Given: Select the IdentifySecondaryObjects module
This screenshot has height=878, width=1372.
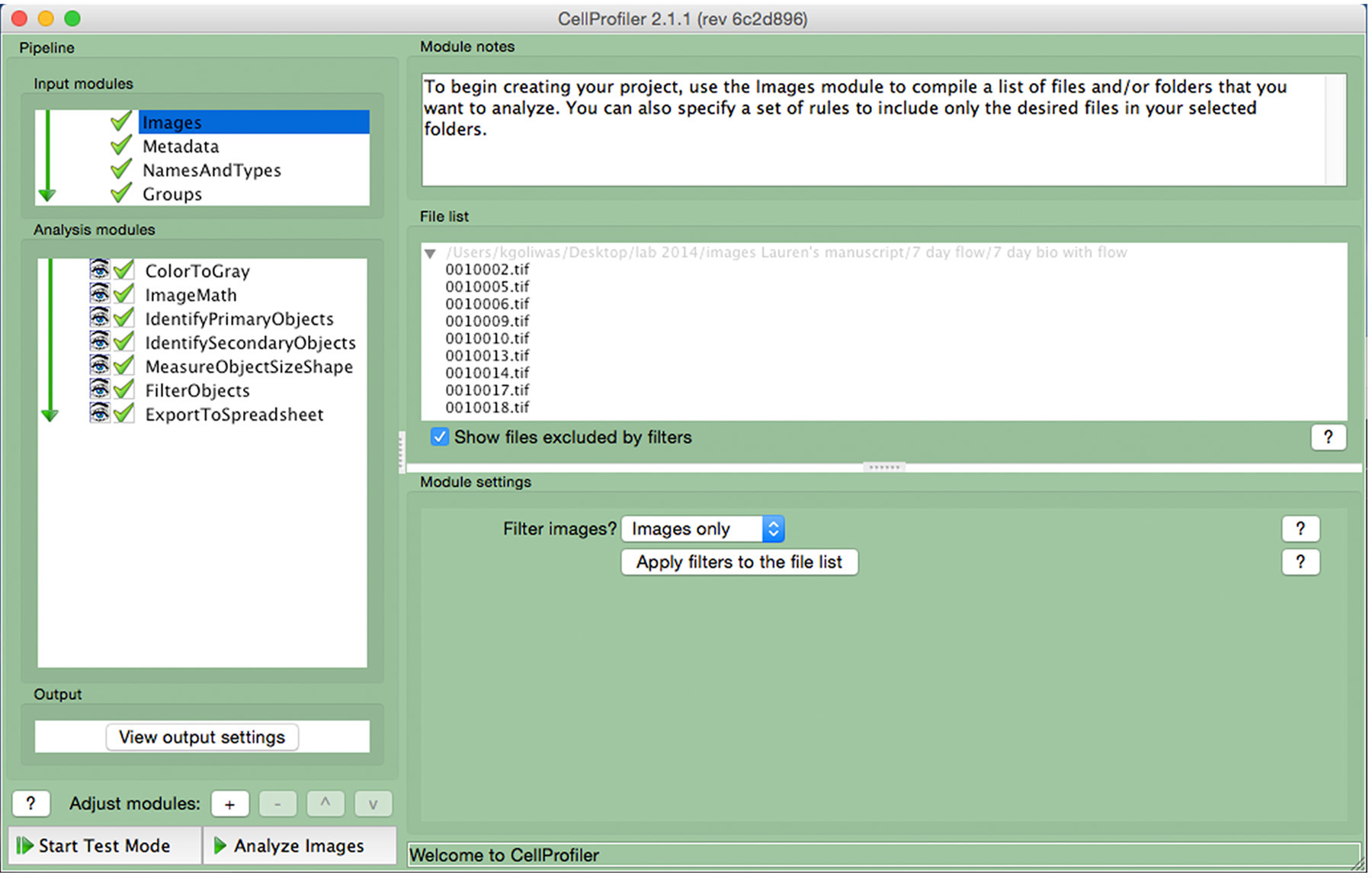Looking at the screenshot, I should [251, 343].
